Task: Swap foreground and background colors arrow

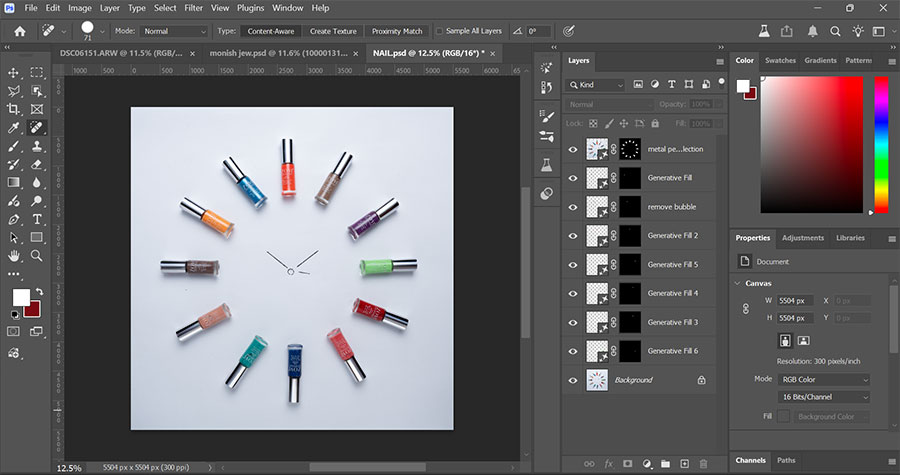Action: (x=39, y=291)
